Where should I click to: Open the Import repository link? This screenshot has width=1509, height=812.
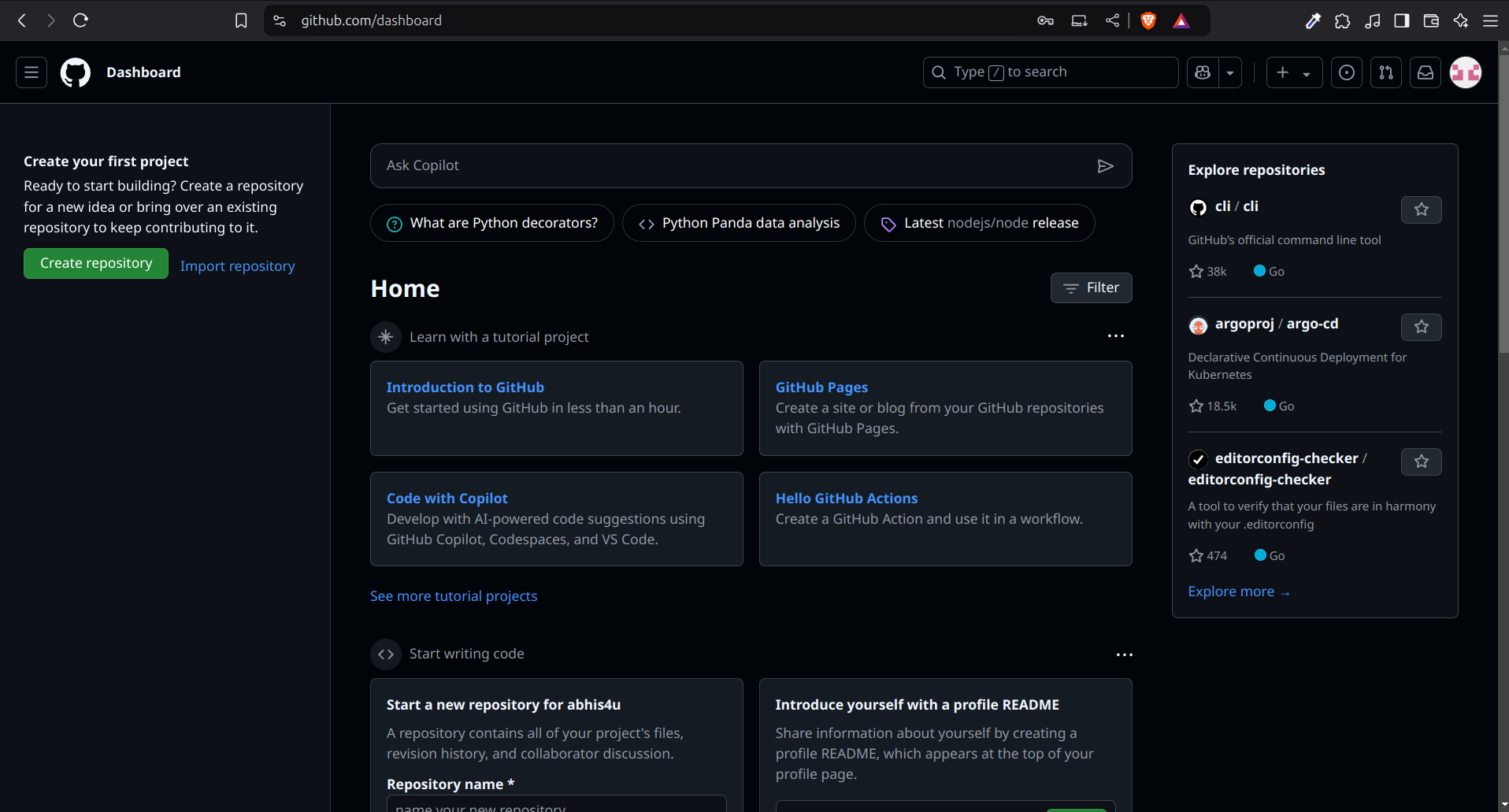pyautogui.click(x=237, y=266)
